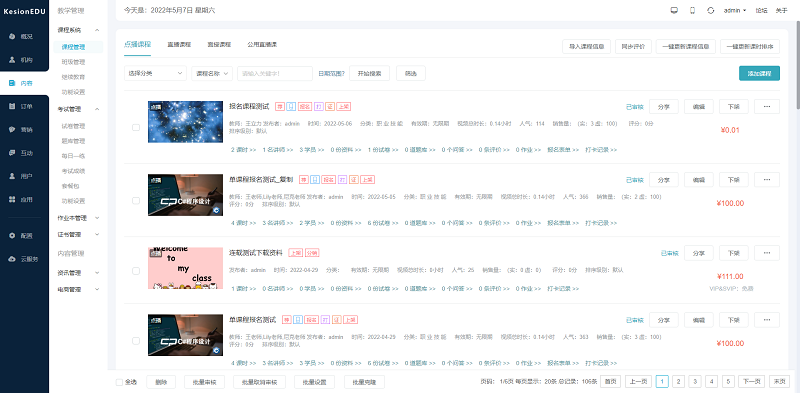Click the 云服务 cloud service icon

(12, 259)
